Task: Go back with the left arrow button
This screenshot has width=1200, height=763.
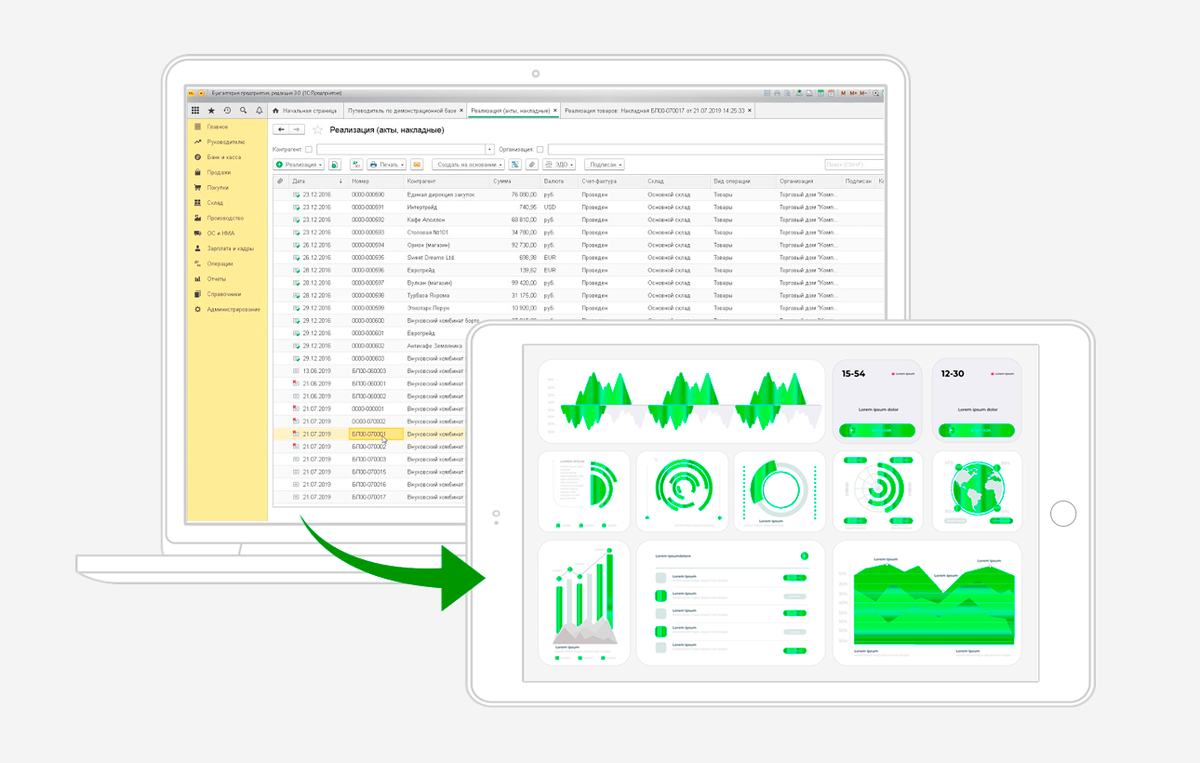Action: [x=281, y=130]
